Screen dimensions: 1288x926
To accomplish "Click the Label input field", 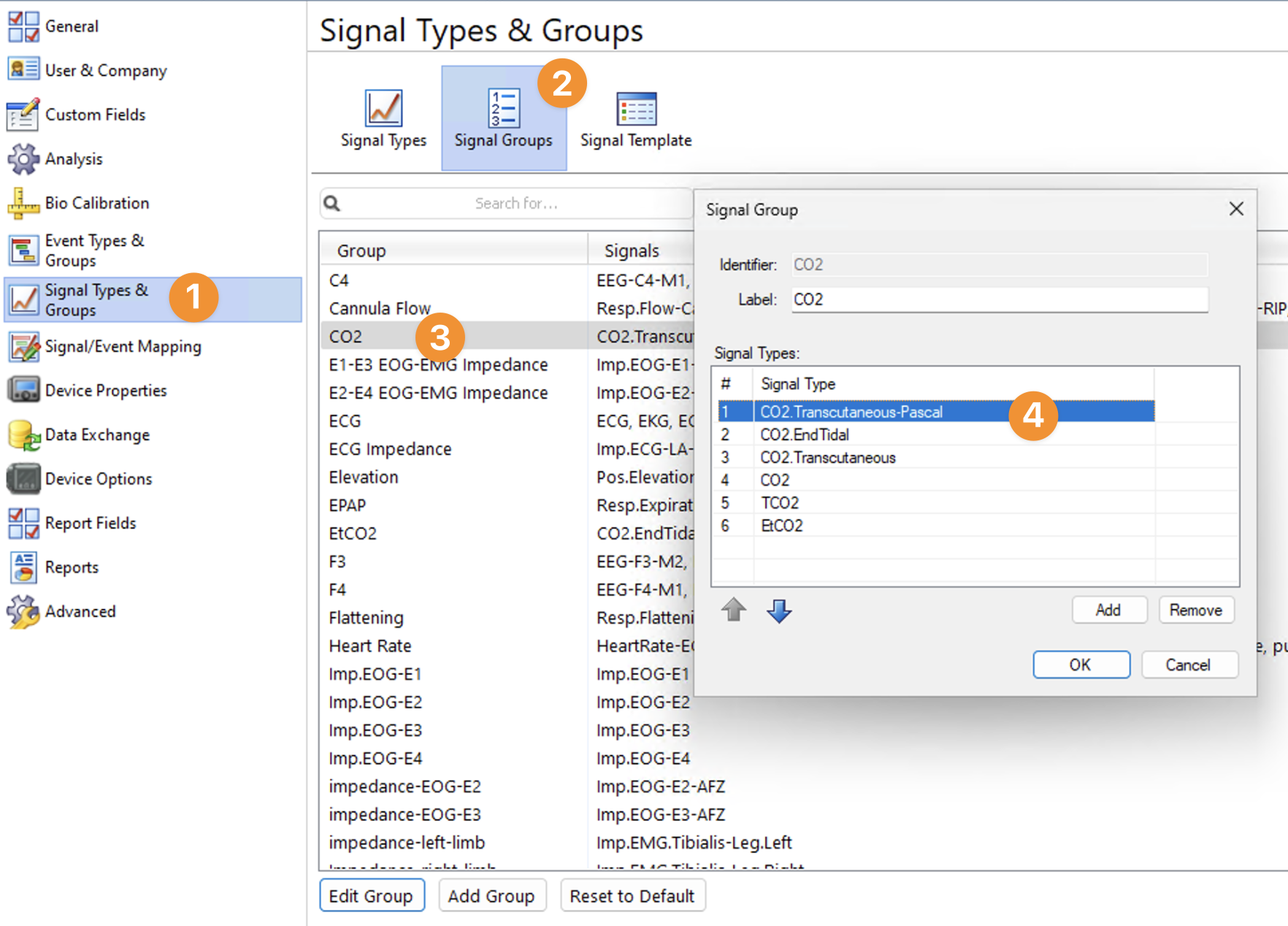I will click(1000, 299).
